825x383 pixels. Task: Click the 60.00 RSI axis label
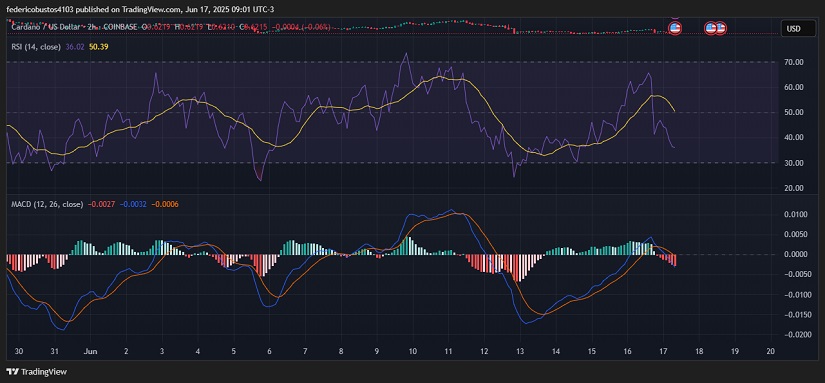tap(793, 87)
